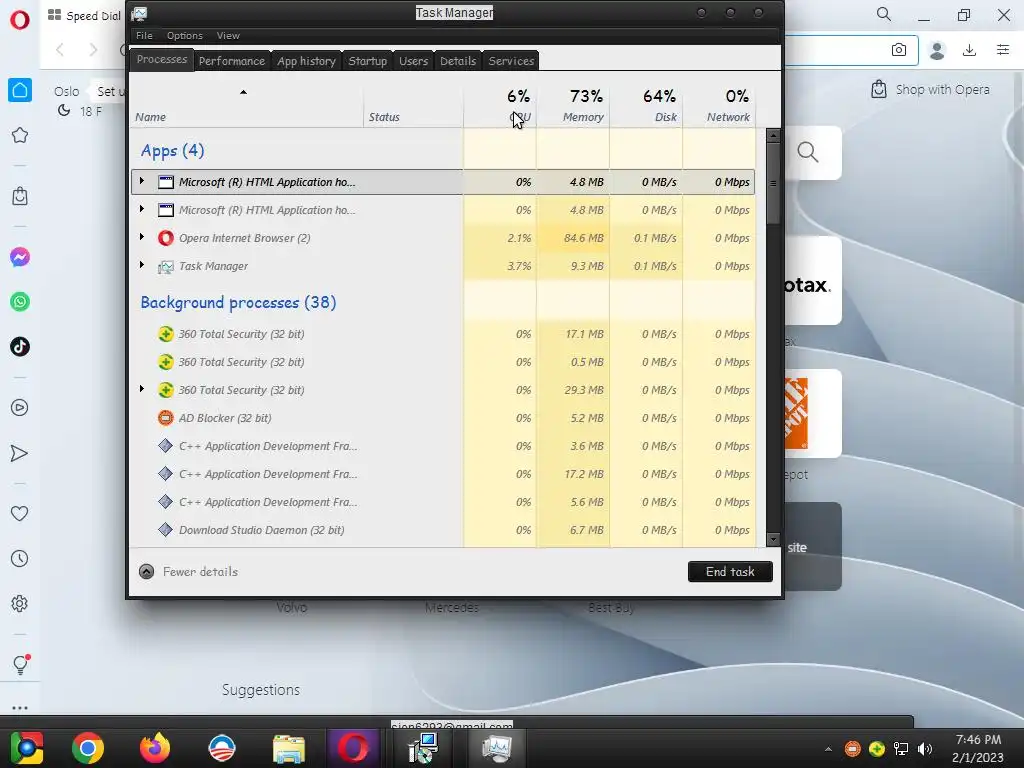
Task: Open Opera My Flow send icon
Action: [20, 453]
